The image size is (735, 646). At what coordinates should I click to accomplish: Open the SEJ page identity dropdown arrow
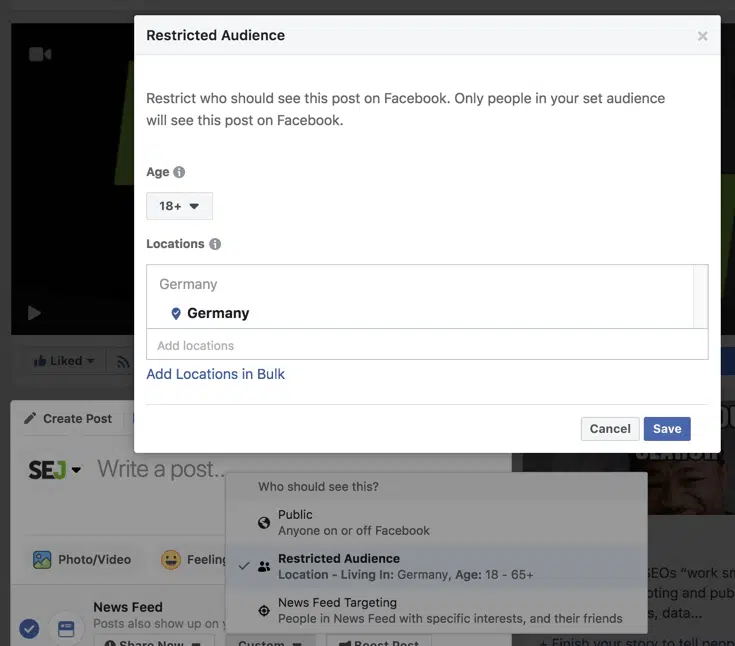tap(76, 469)
